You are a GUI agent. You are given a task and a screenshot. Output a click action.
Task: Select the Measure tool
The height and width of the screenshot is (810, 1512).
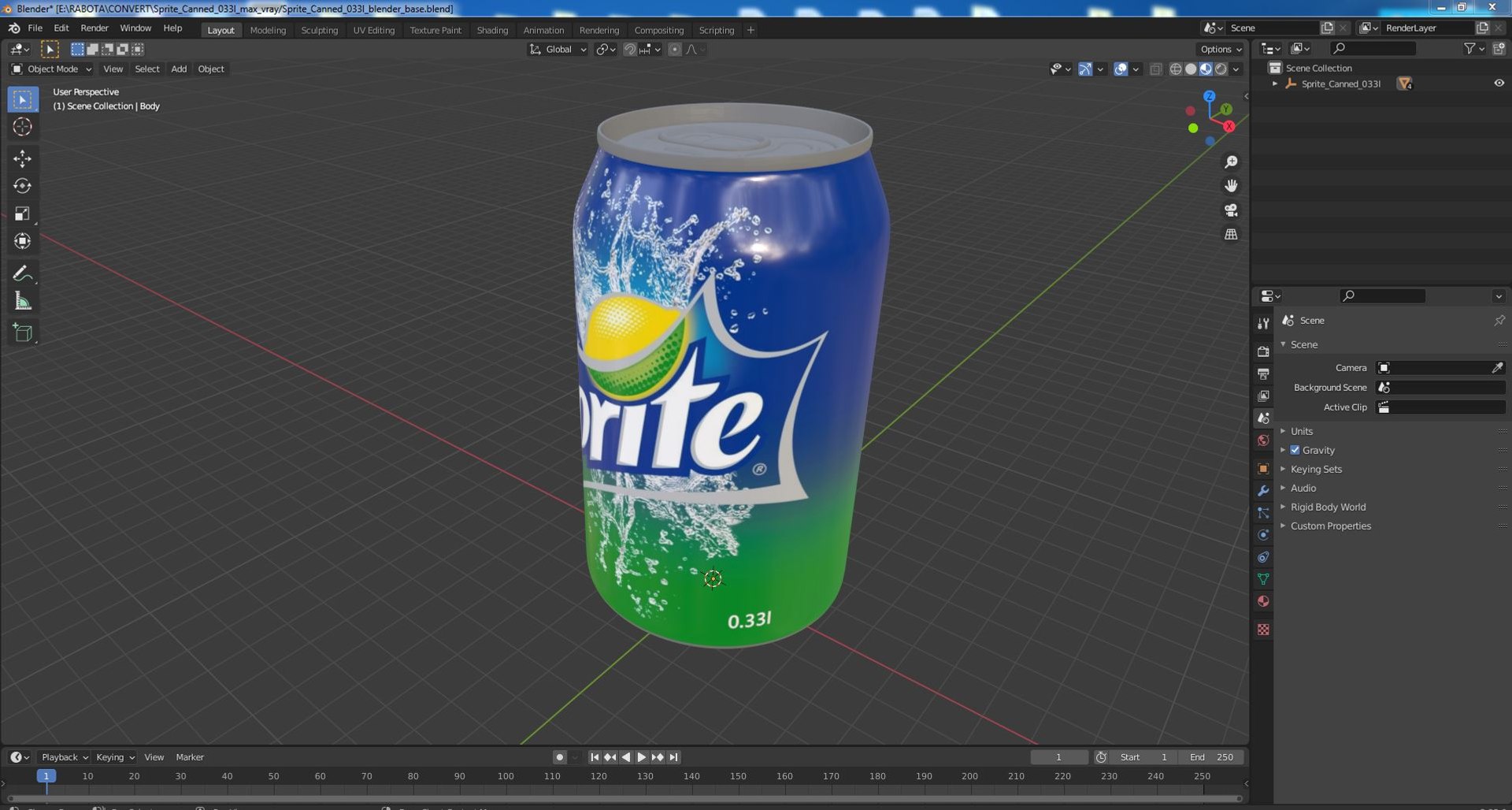[22, 301]
